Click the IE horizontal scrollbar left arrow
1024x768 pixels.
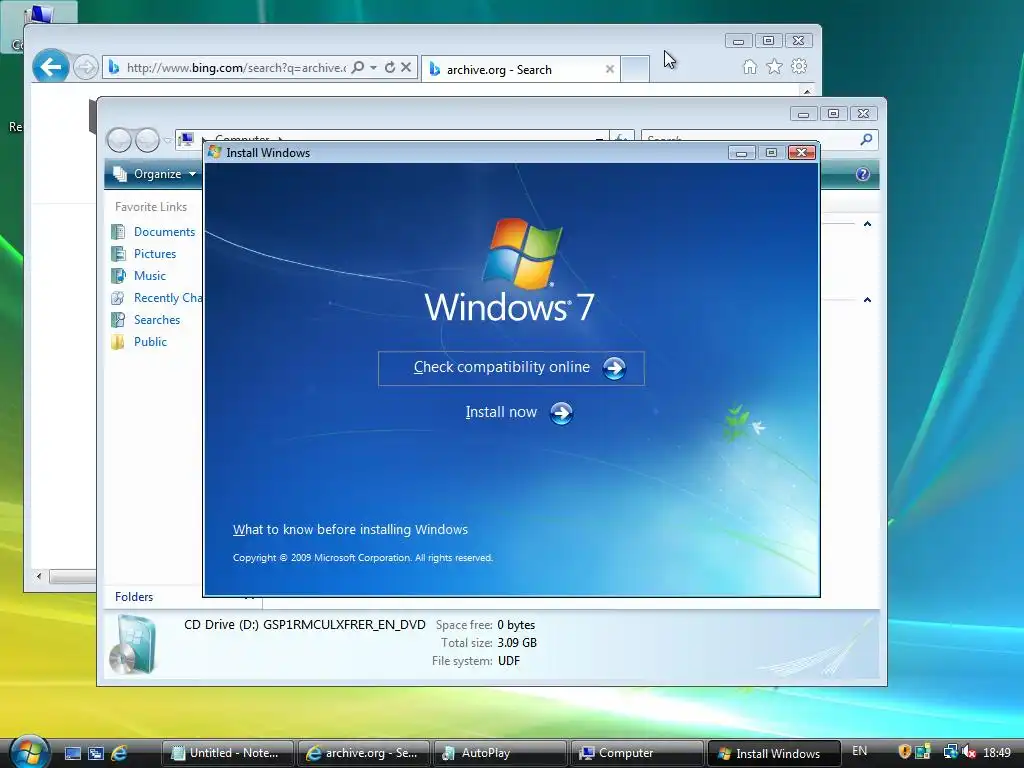[x=39, y=577]
